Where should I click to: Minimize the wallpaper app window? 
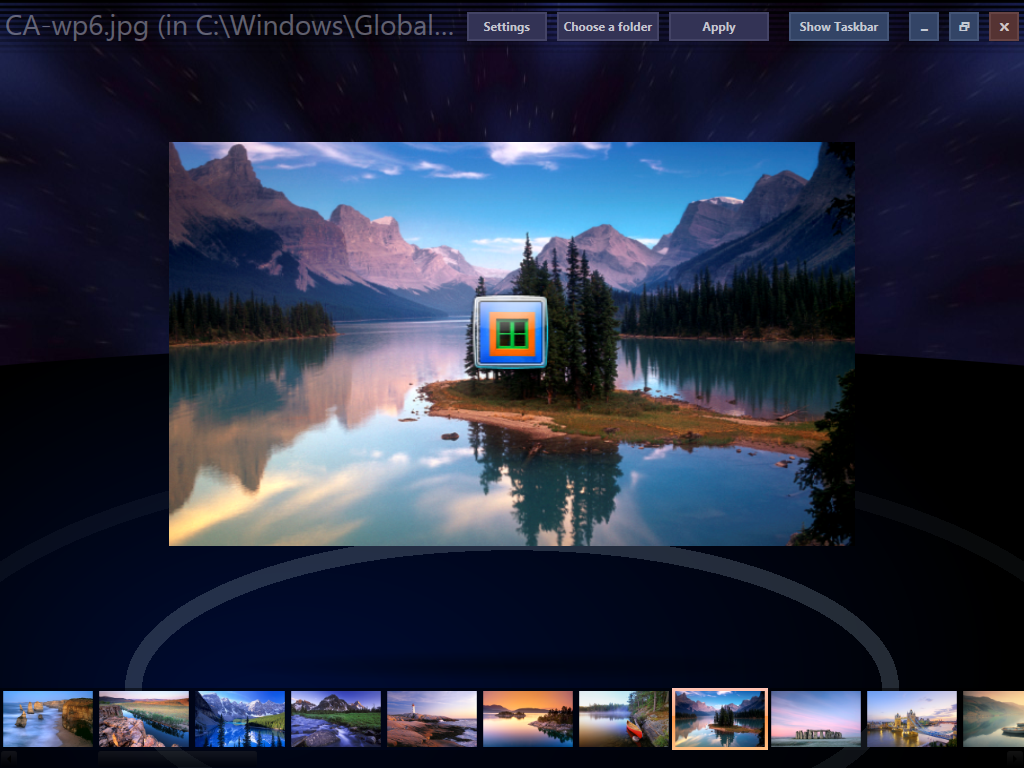point(923,27)
